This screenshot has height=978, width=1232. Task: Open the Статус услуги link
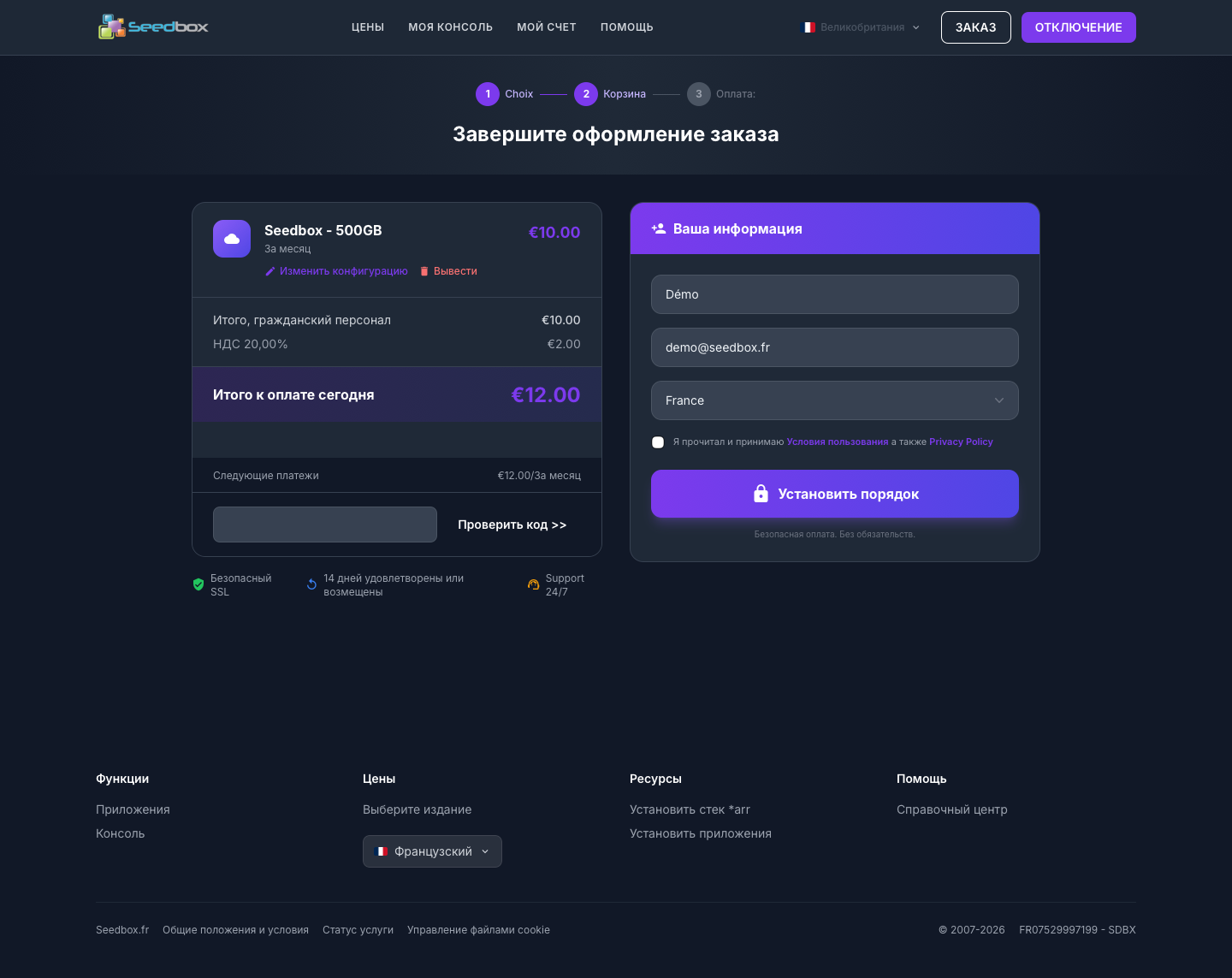point(358,930)
